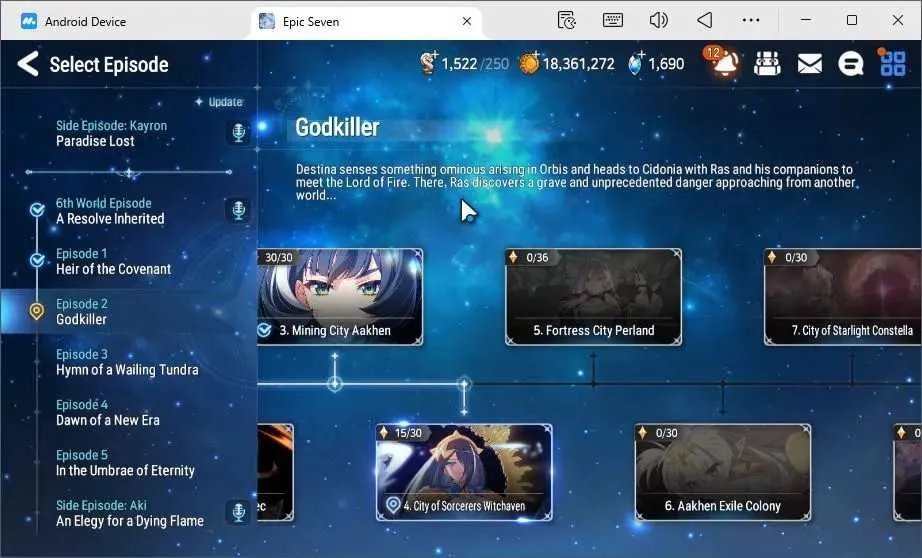922x558 pixels.
Task: Add energy via the 1,522 stamina icon
Action: click(429, 63)
